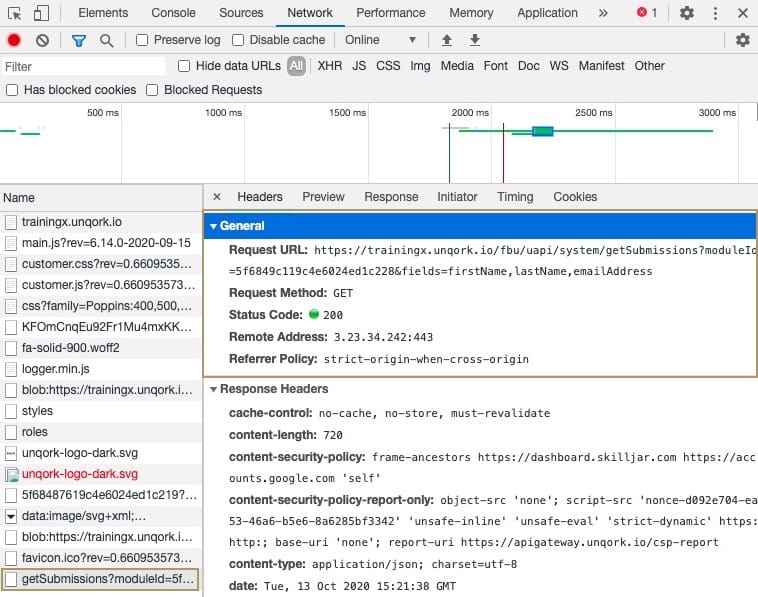Viewport: 758px width, 597px height.
Task: Click the red record network log button
Action: (x=14, y=40)
